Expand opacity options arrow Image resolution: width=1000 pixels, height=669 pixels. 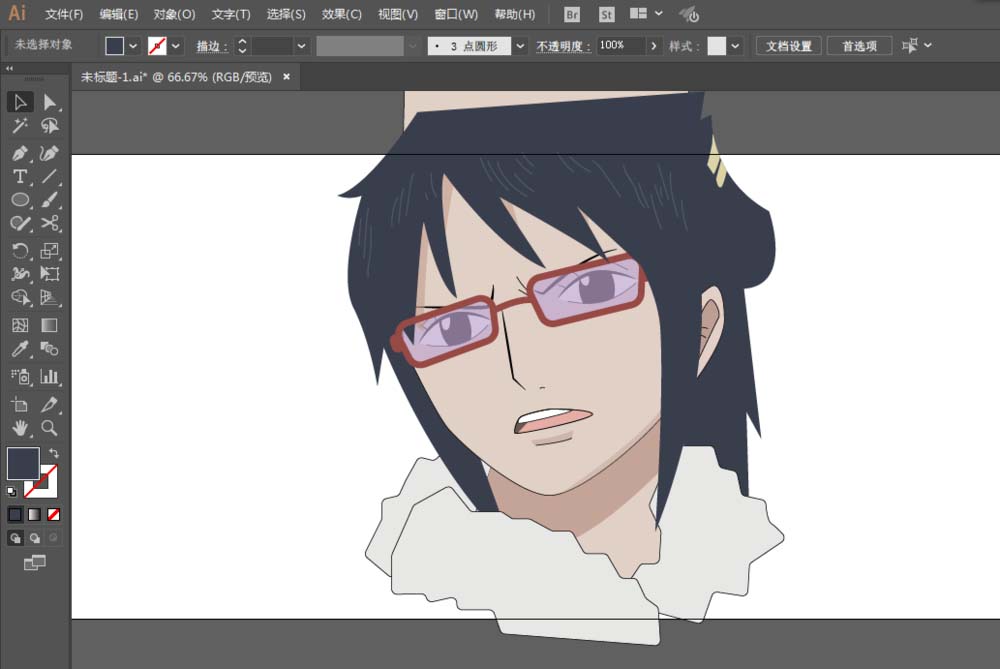[653, 46]
